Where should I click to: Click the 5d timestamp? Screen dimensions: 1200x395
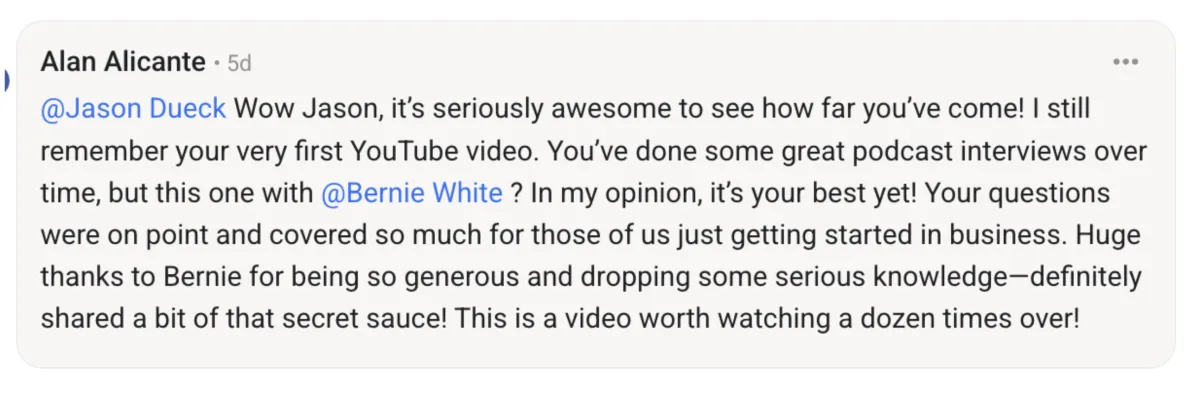239,64
